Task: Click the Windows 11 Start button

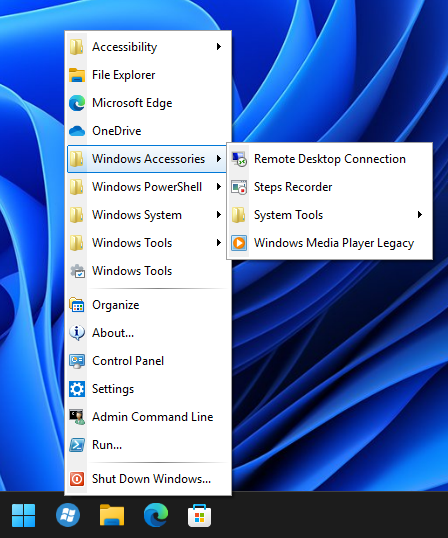Action: pos(23,515)
